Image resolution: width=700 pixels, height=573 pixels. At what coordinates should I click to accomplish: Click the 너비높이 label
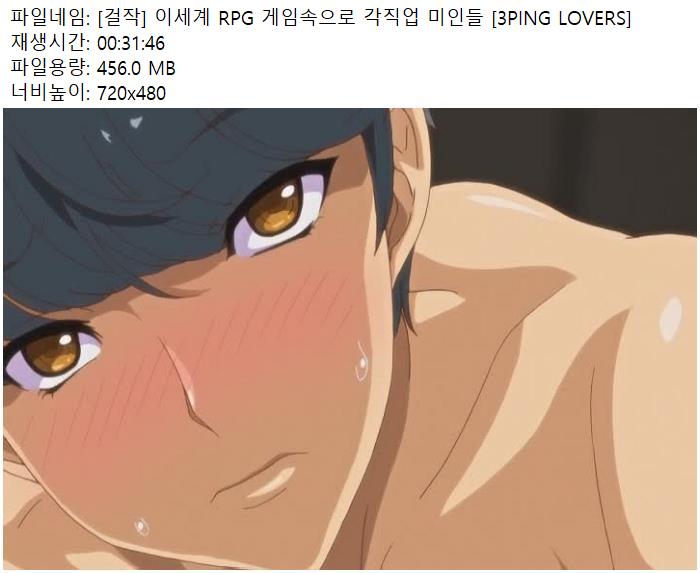[x=50, y=93]
